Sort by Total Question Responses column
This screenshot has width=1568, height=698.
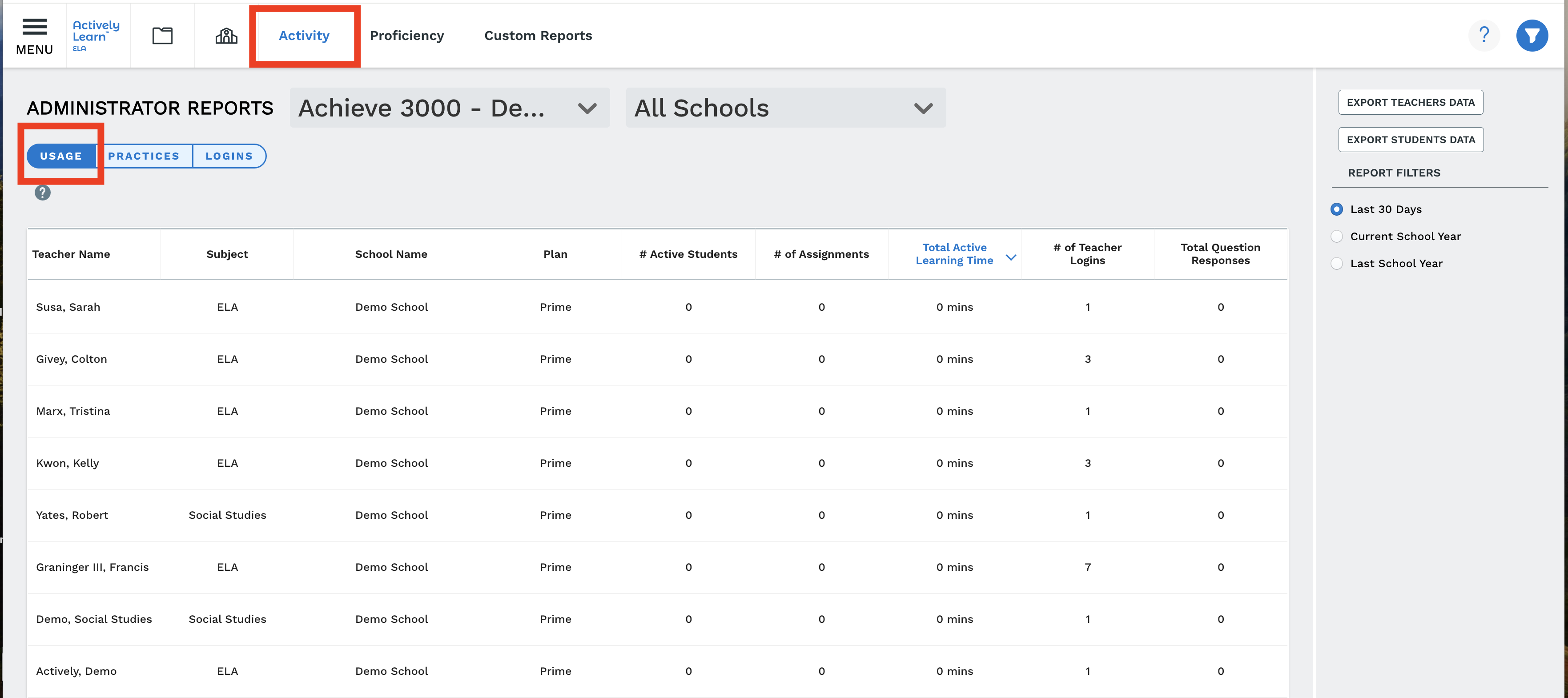[x=1220, y=254]
